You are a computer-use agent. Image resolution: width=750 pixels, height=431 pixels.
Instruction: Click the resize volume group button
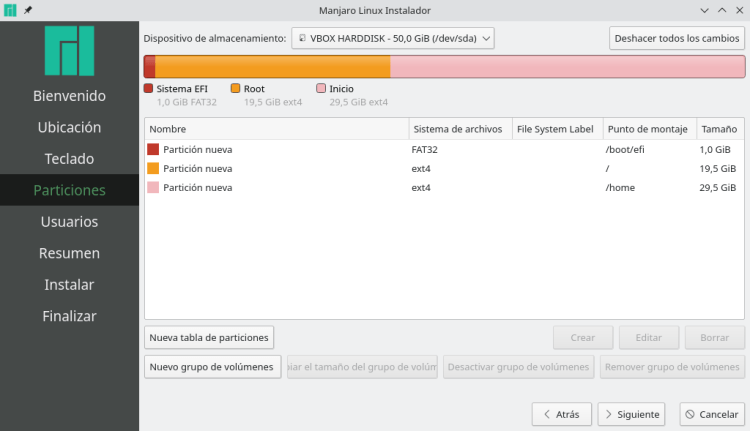tap(362, 367)
